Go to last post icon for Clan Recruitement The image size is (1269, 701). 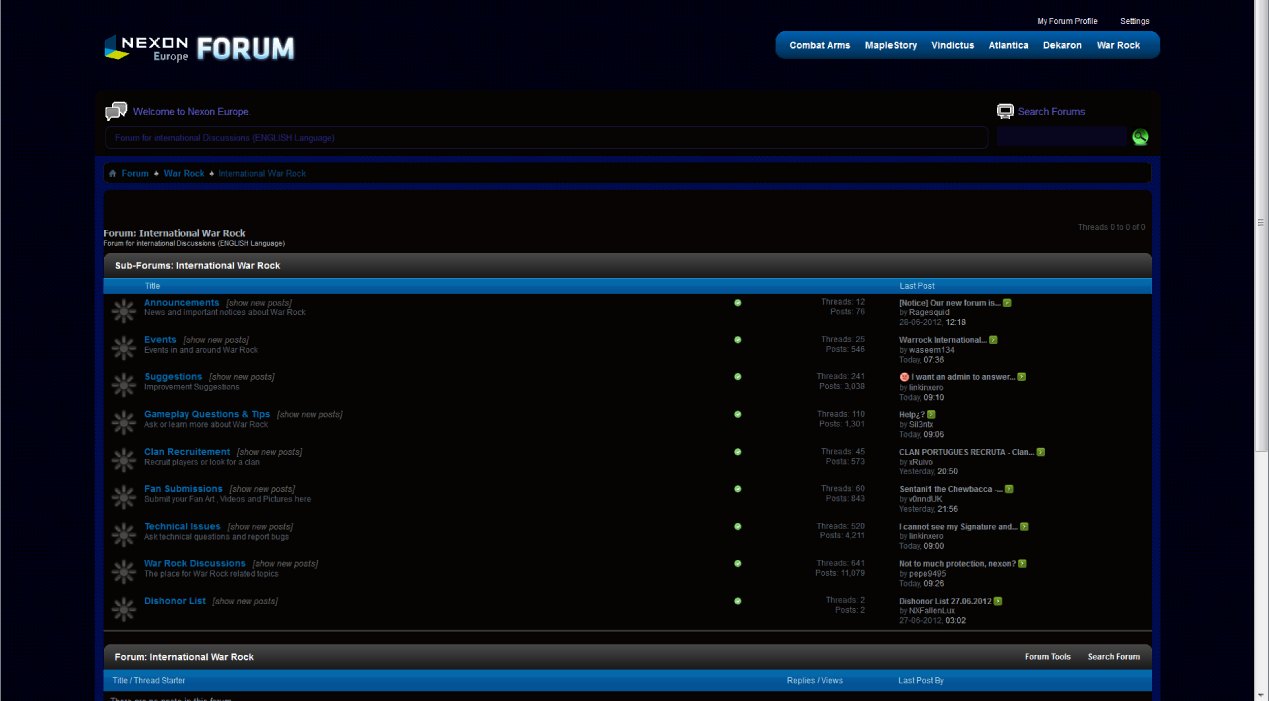pos(1040,452)
